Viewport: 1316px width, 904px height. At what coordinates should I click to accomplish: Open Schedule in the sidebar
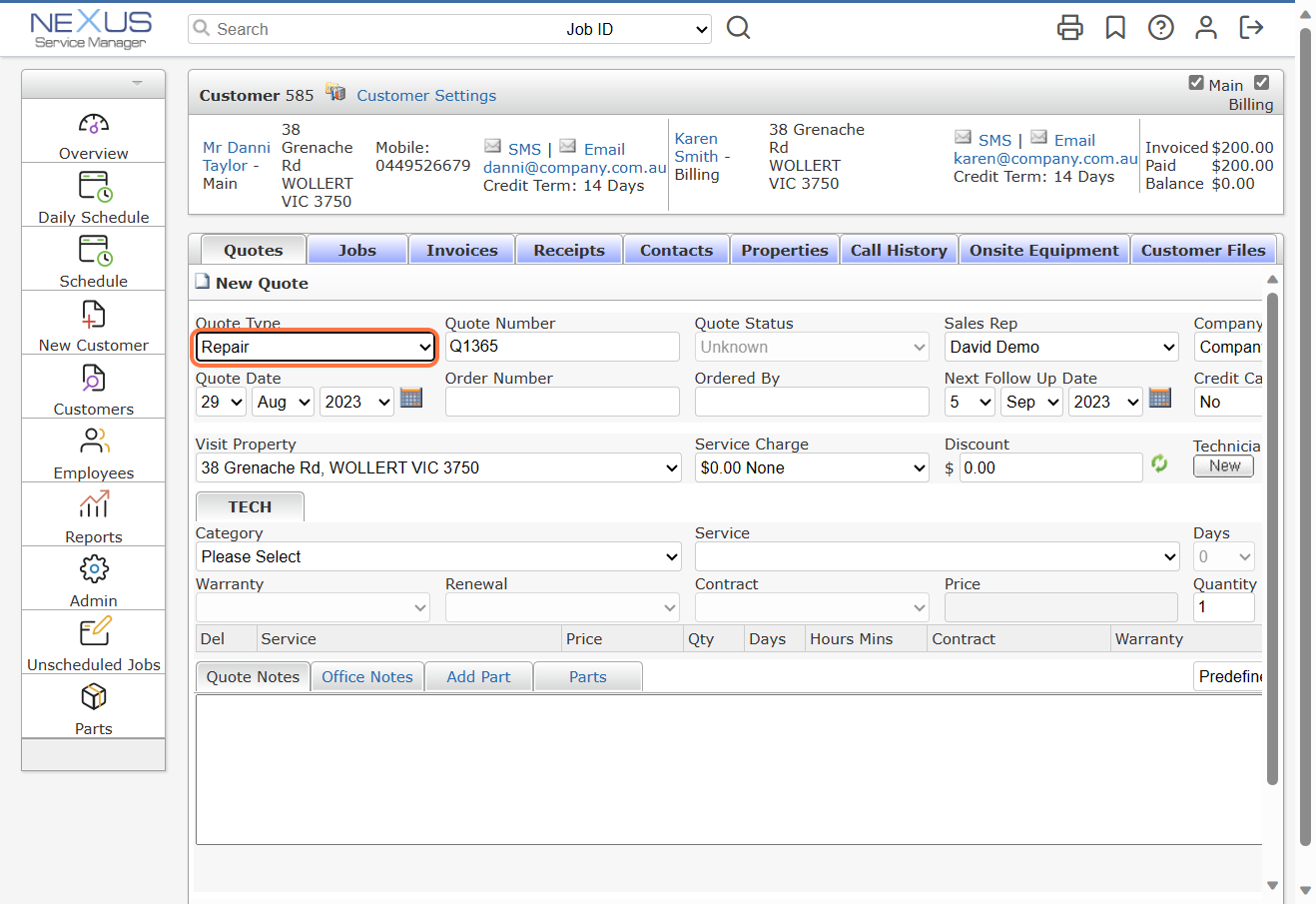coord(94,260)
